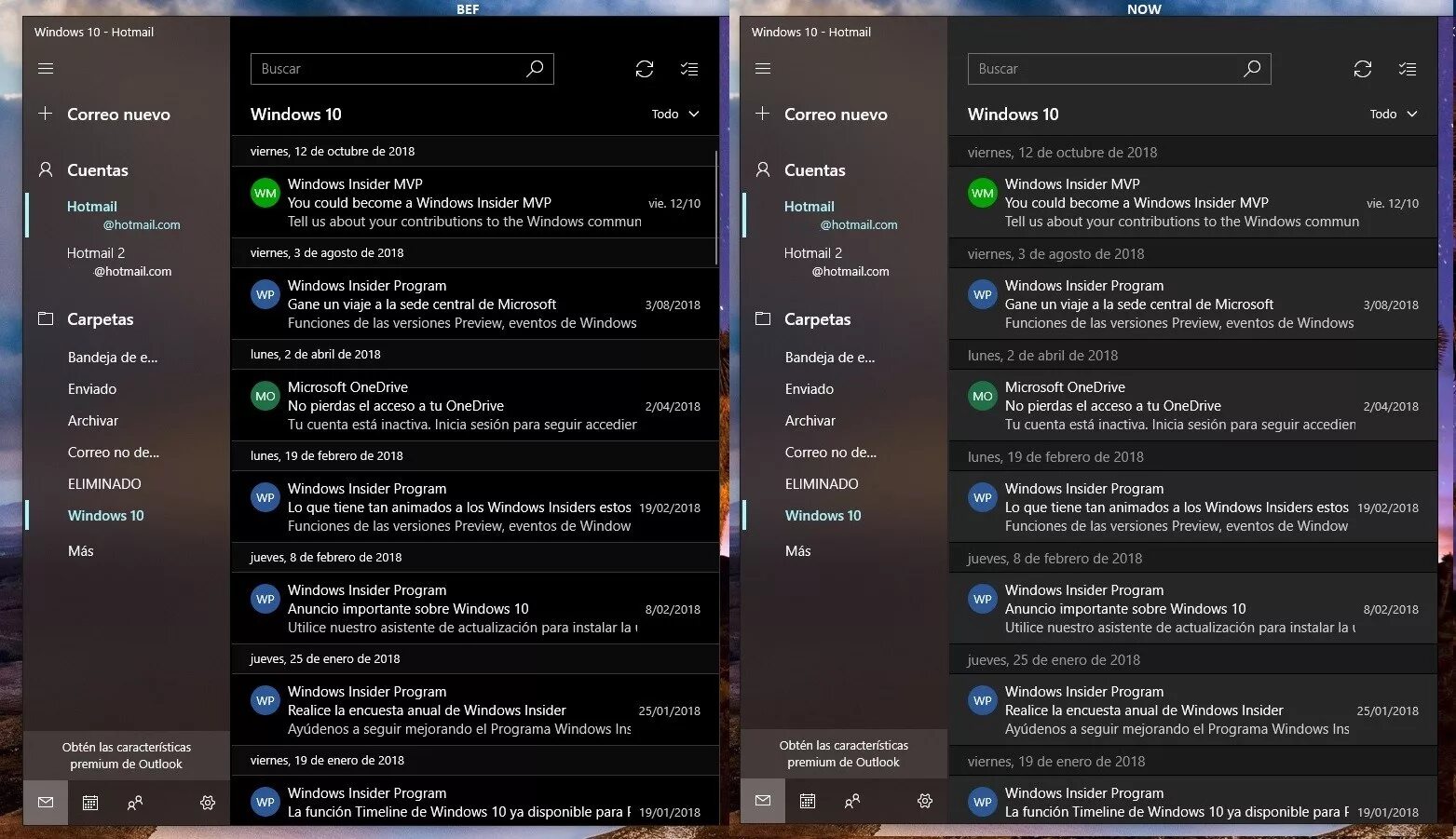Click the MO avatar in the left window

click(265, 396)
